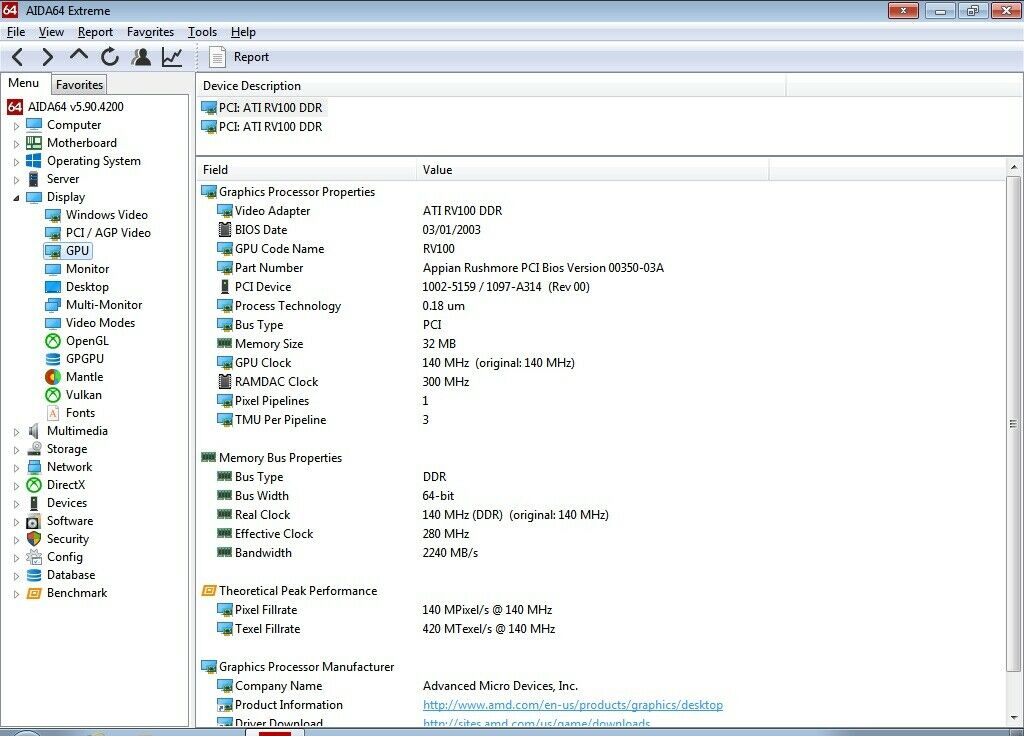
Task: Click the Config tools icon
Action: (34, 557)
